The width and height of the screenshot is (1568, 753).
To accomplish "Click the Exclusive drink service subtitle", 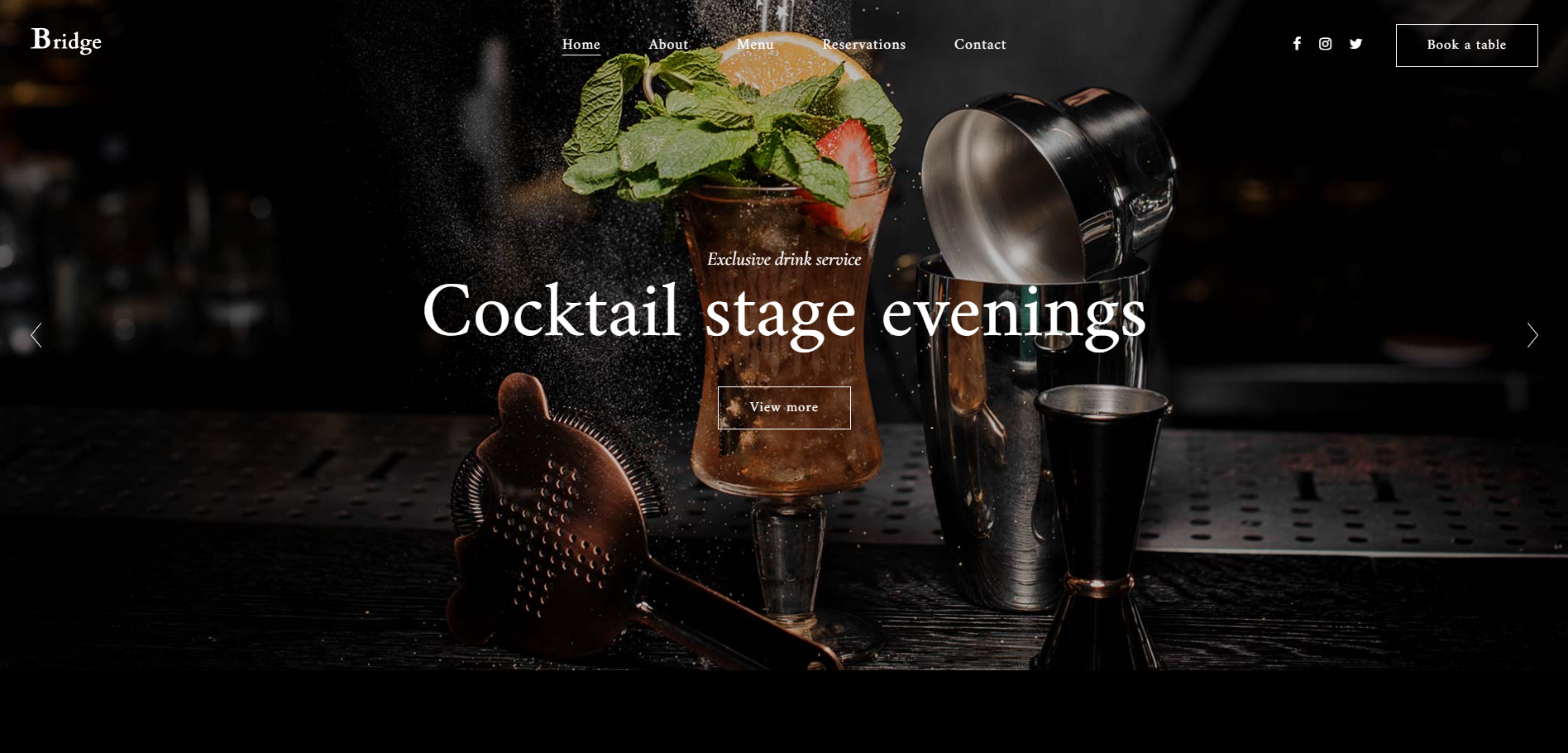I will (784, 259).
